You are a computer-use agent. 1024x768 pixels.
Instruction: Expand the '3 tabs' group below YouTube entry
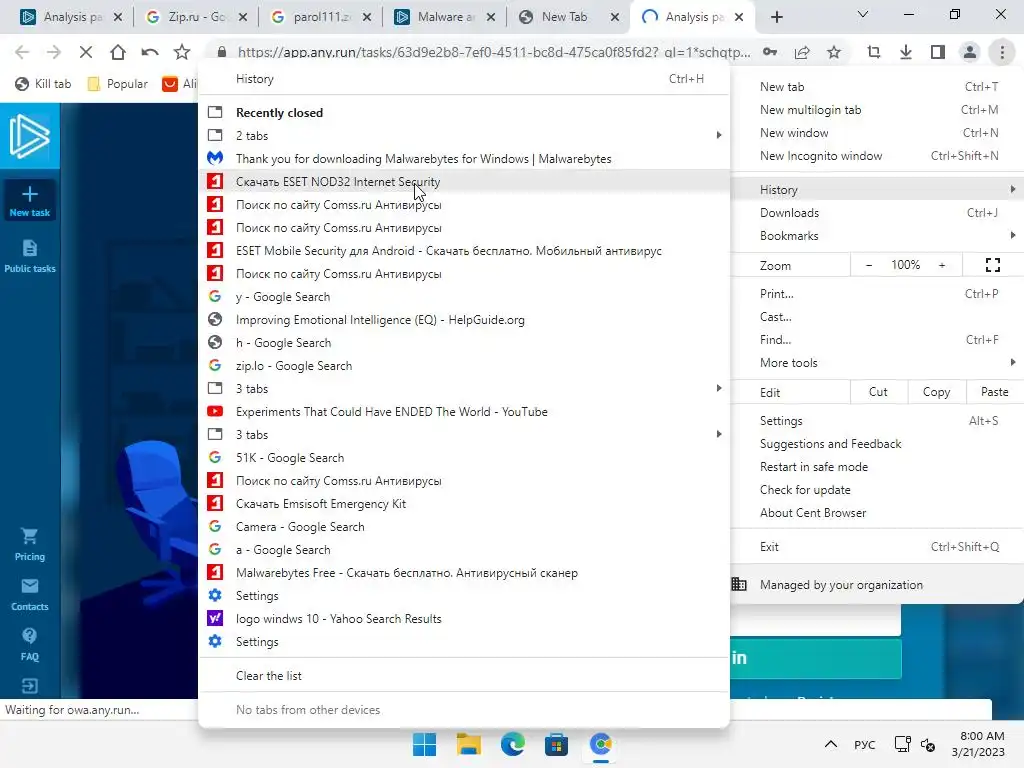[x=464, y=435]
